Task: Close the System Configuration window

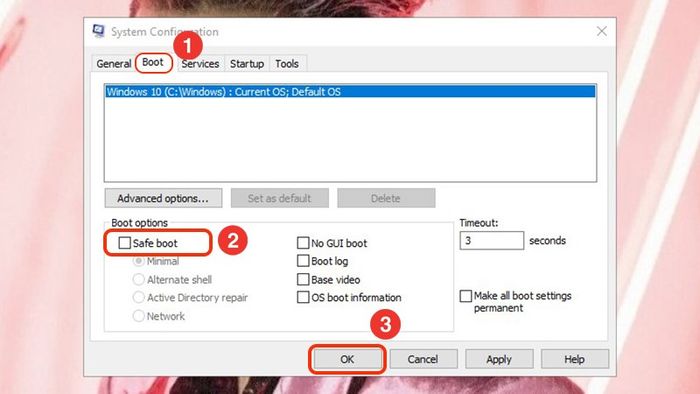Action: click(x=602, y=31)
